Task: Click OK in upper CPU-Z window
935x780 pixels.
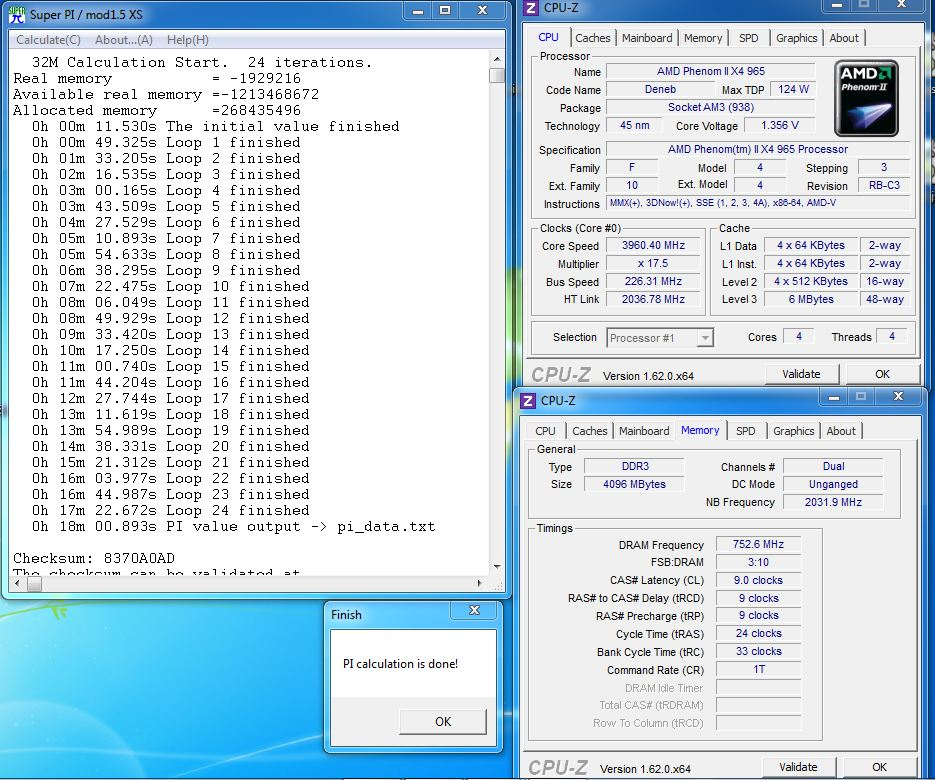Action: tap(883, 374)
